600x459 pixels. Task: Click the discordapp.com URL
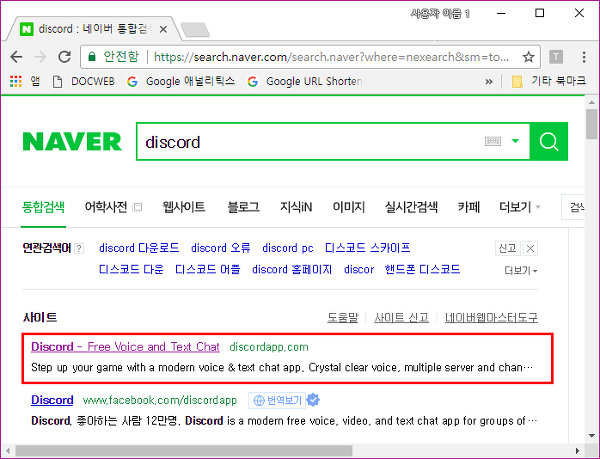269,347
